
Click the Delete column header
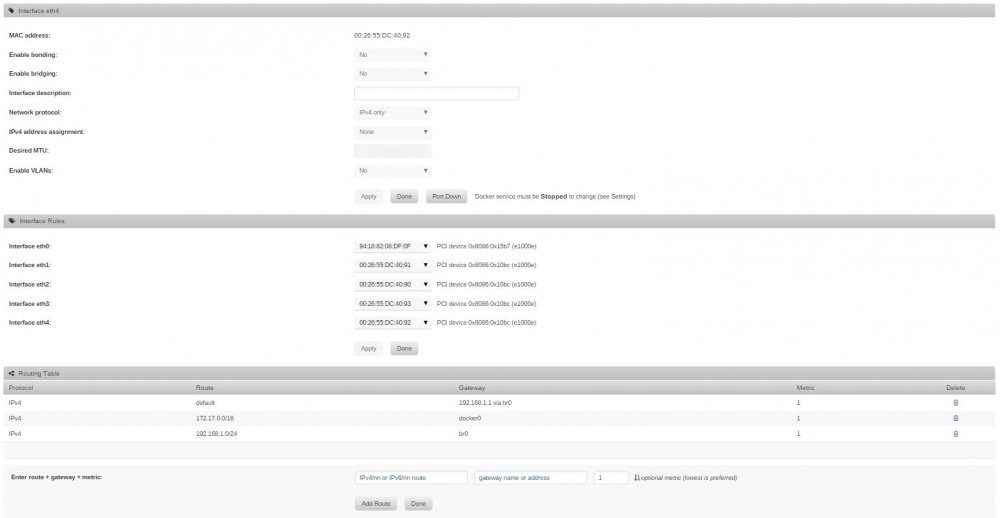(955, 388)
